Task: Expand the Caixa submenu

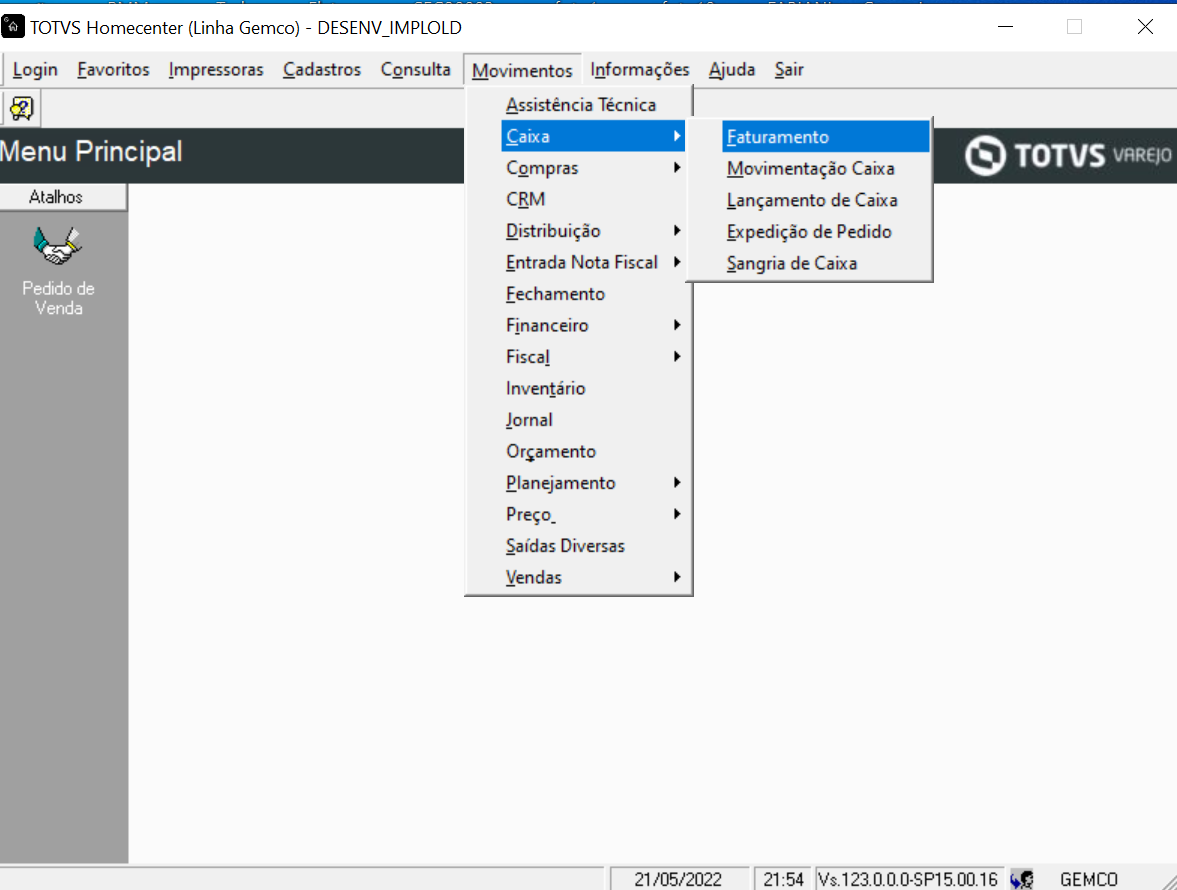Action: (593, 137)
